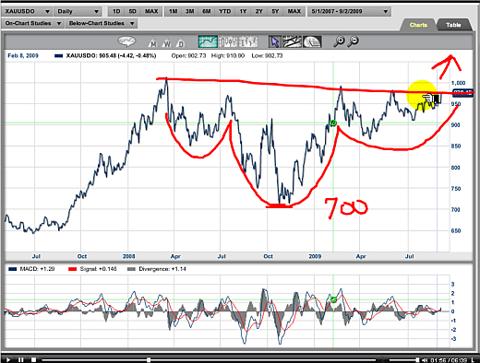Open the XAUUSDO symbol dropdown
Image resolution: width=480 pixels, height=363 pixels.
pos(28,11)
